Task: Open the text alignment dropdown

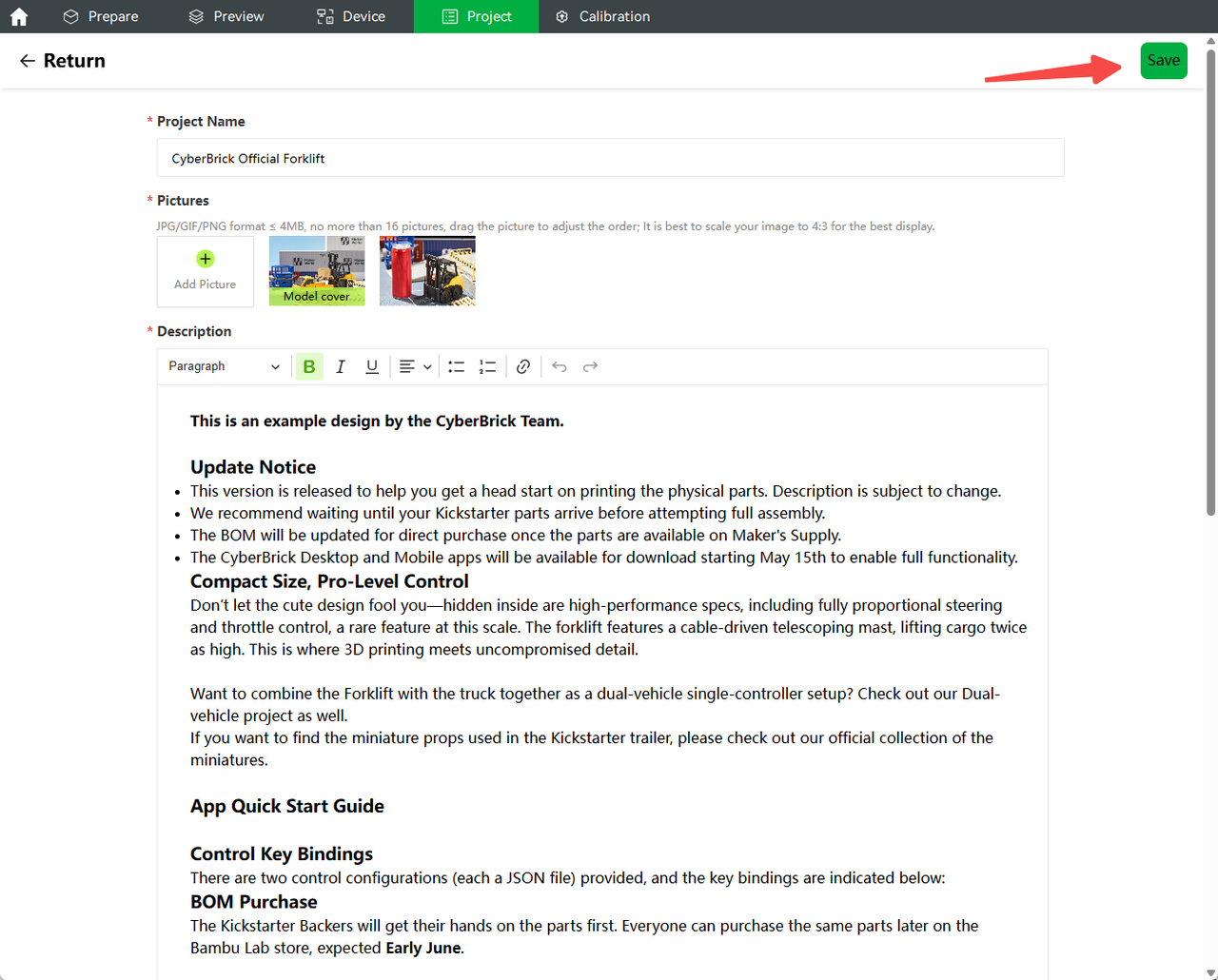Action: point(415,366)
